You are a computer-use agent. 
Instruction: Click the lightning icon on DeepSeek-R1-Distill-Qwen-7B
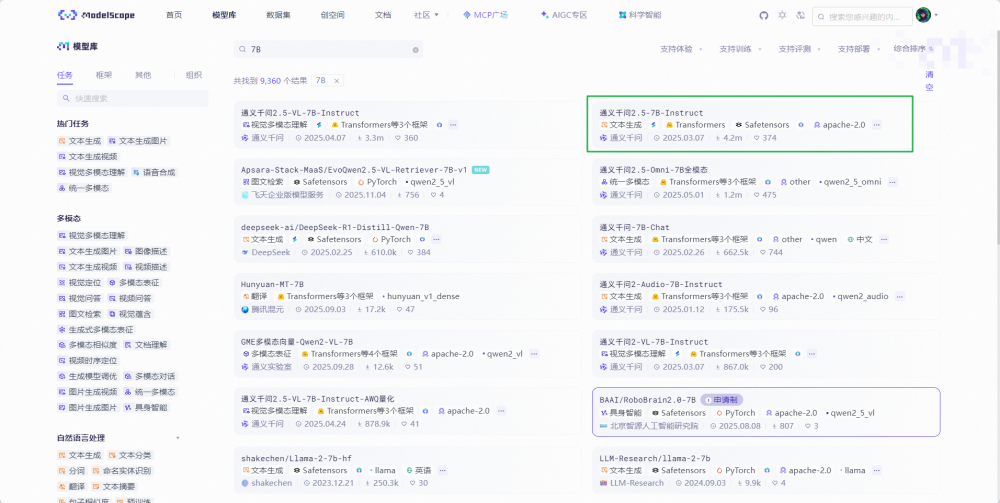tap(295, 240)
